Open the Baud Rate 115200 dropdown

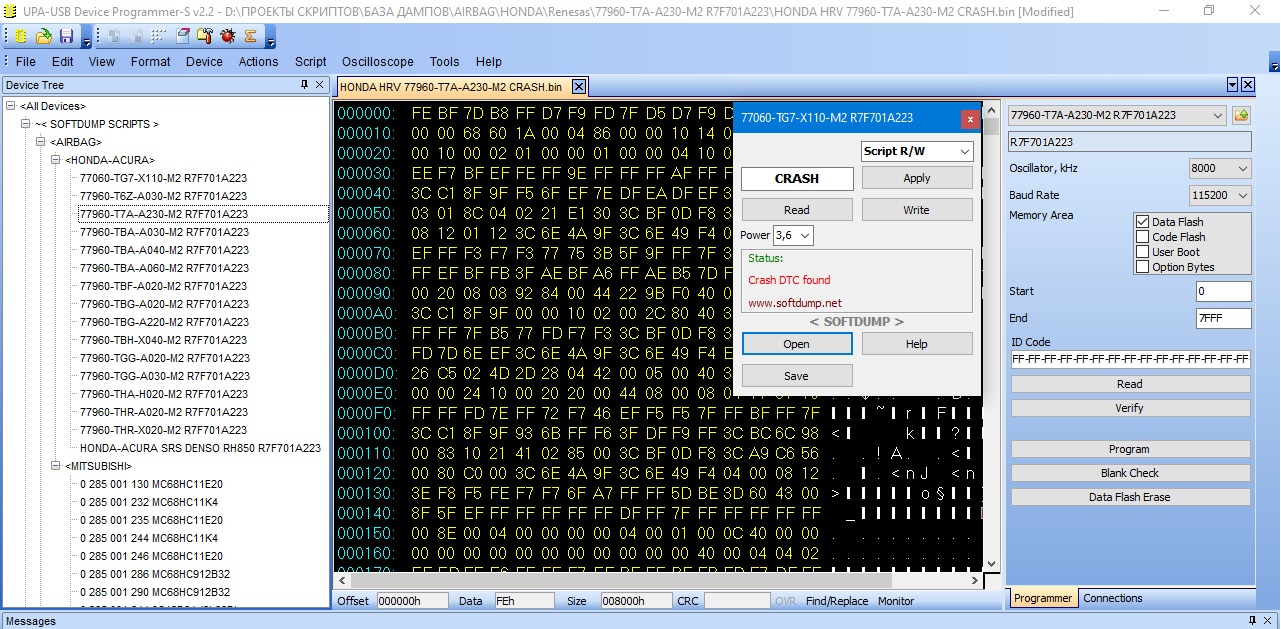click(x=1220, y=195)
